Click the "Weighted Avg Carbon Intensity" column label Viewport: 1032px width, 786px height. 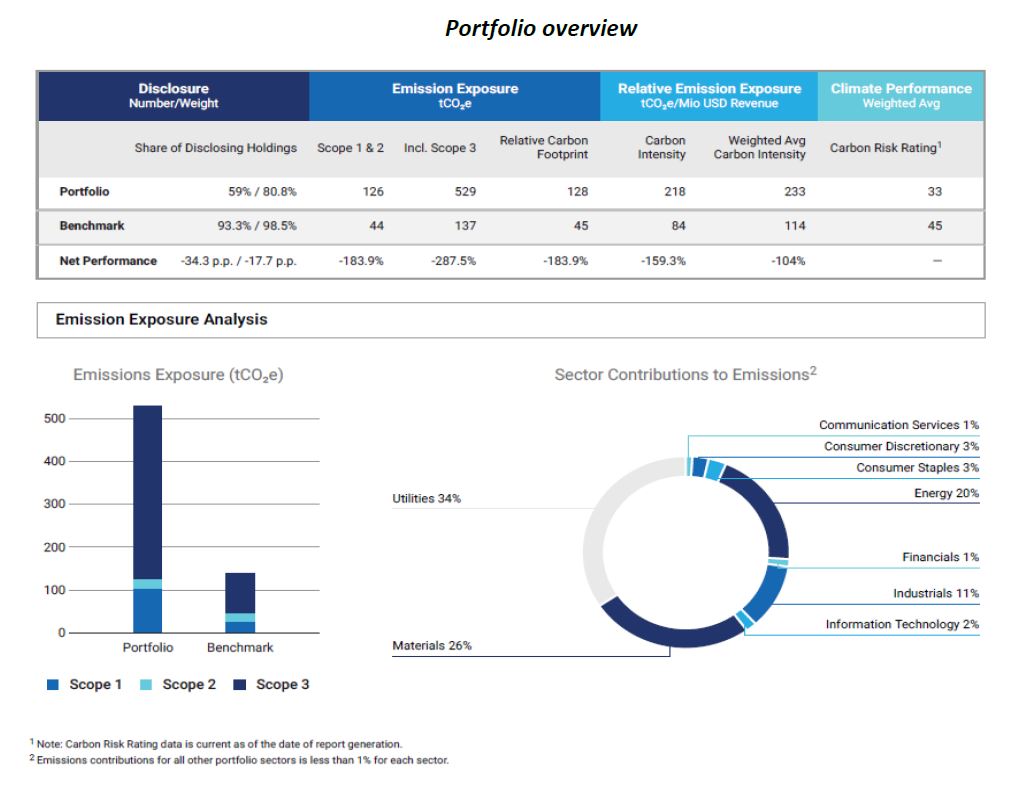pos(760,147)
